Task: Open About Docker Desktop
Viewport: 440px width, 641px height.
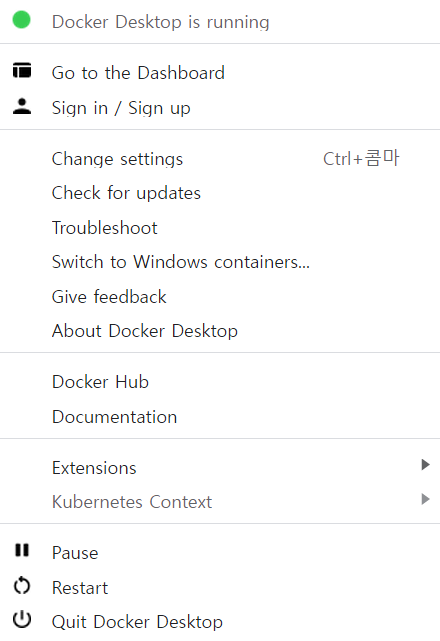Action: coord(220,331)
